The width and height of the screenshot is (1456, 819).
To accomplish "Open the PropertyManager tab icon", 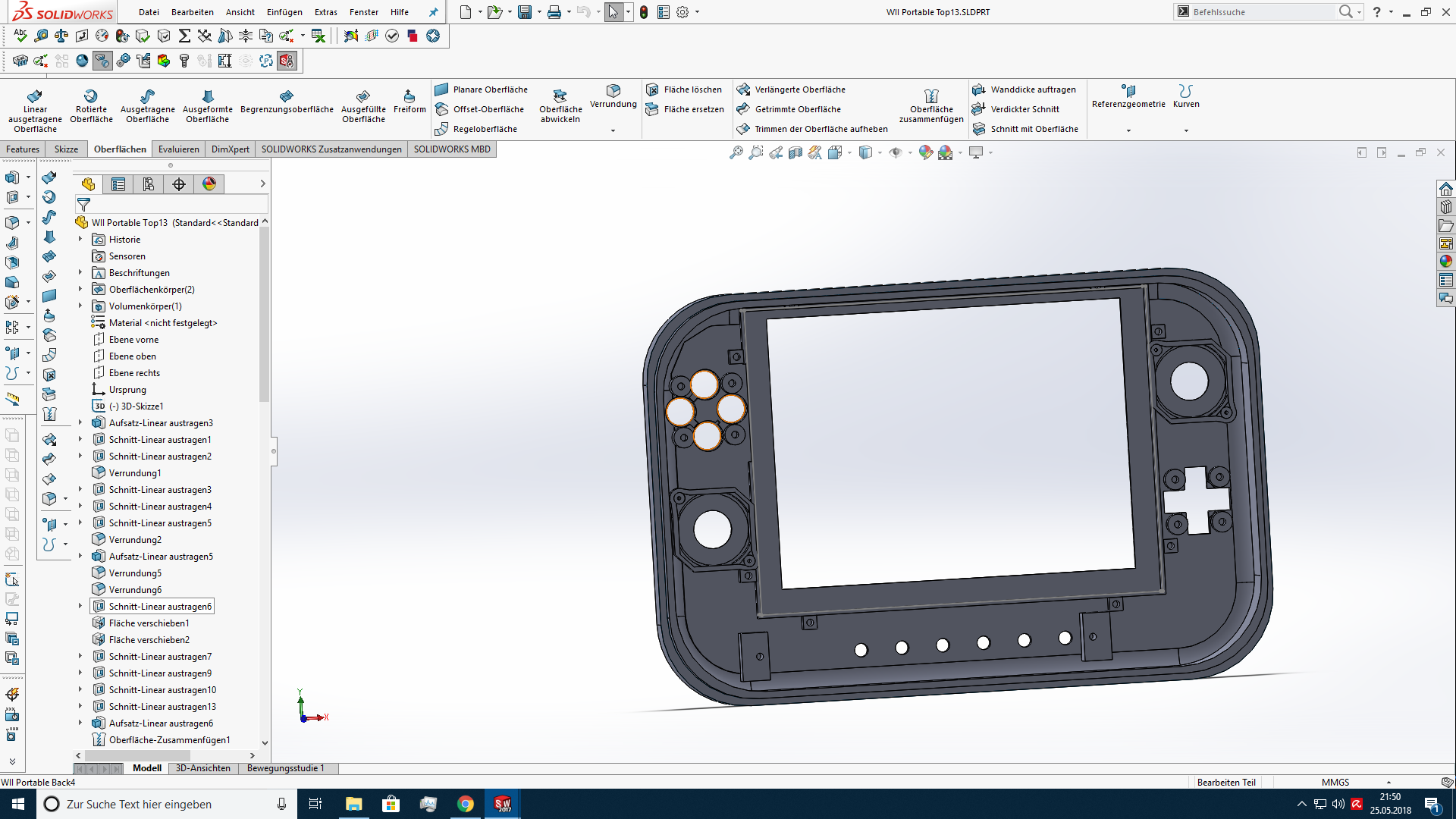I will point(118,184).
